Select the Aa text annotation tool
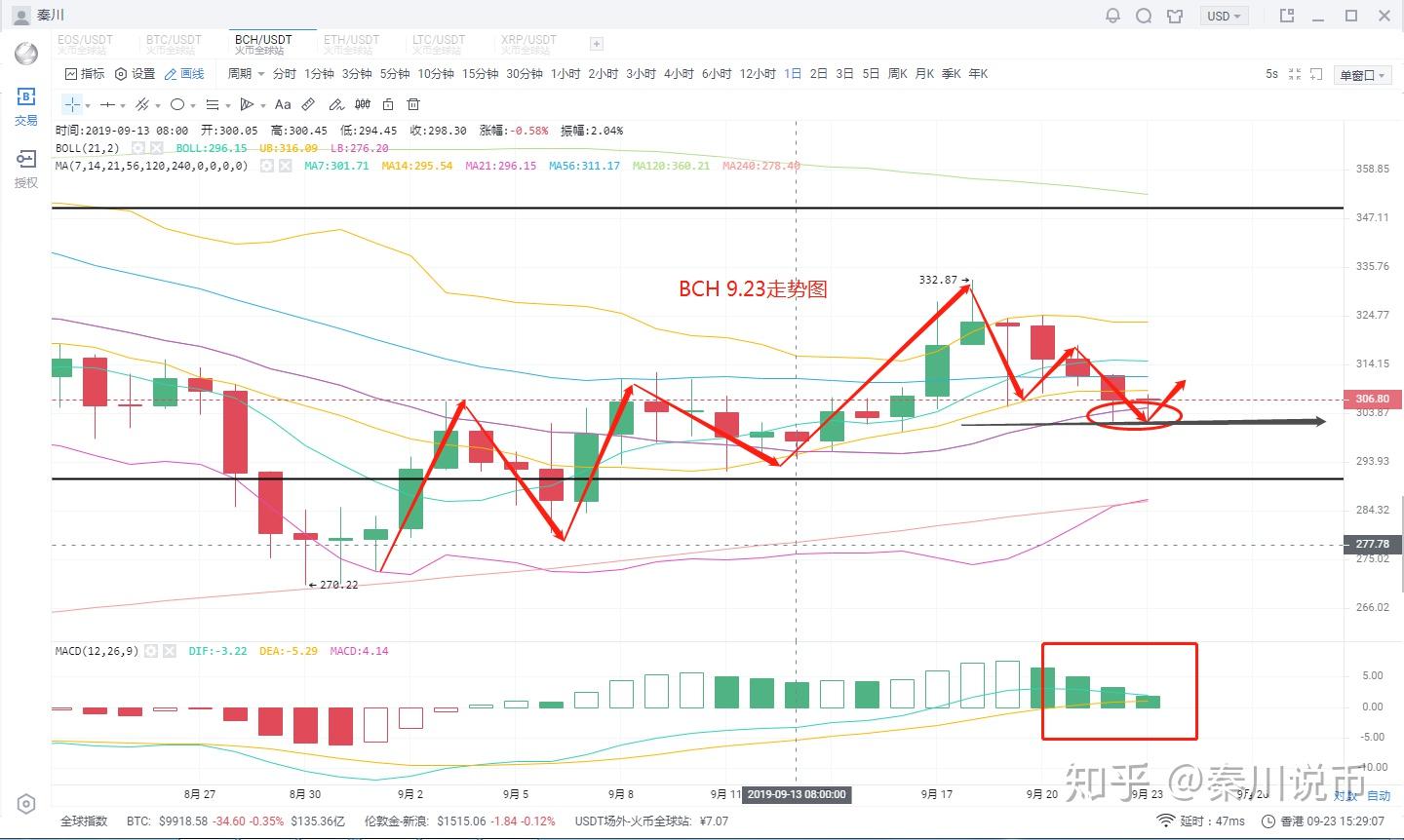 pyautogui.click(x=283, y=104)
